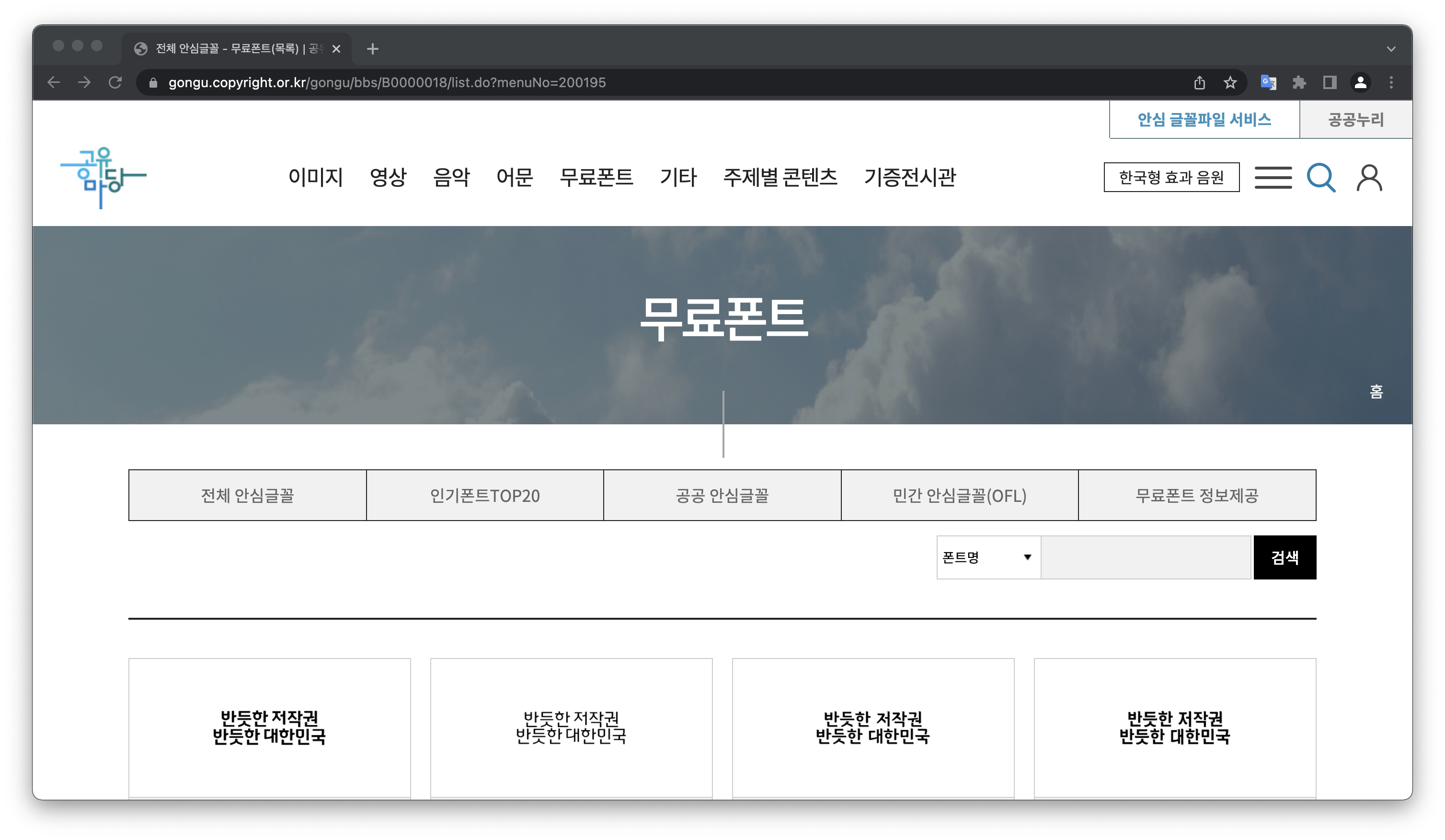The width and height of the screenshot is (1445, 840).
Task: Toggle the browser side panel icon
Action: [1329, 82]
